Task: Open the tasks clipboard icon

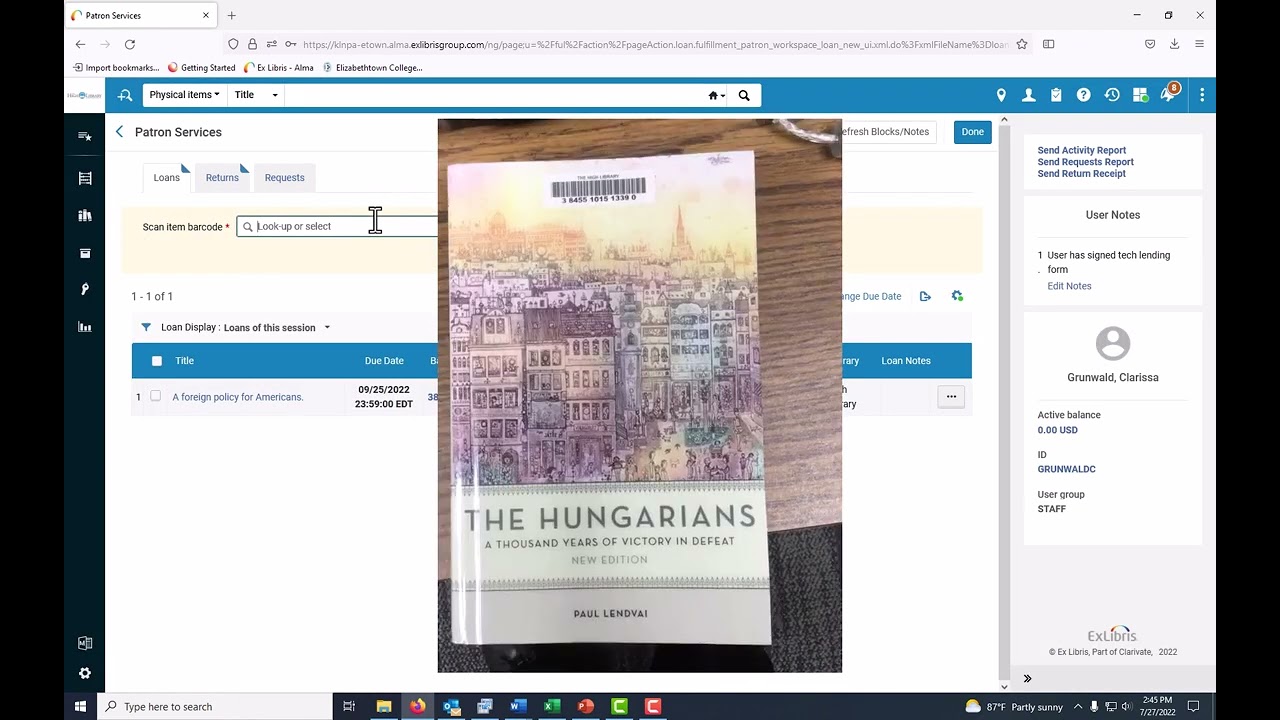Action: tap(1056, 95)
